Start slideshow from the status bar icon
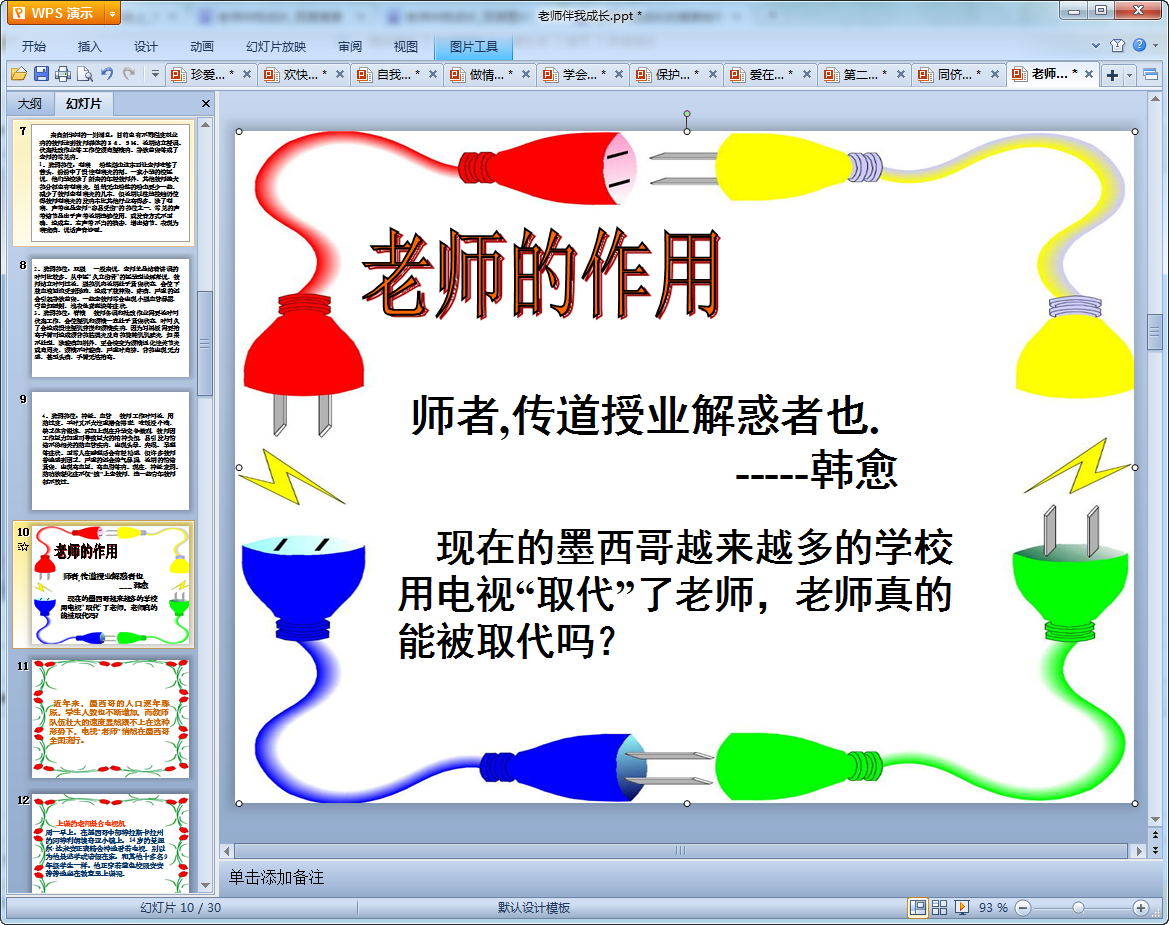The width and height of the screenshot is (1169, 925). [962, 907]
